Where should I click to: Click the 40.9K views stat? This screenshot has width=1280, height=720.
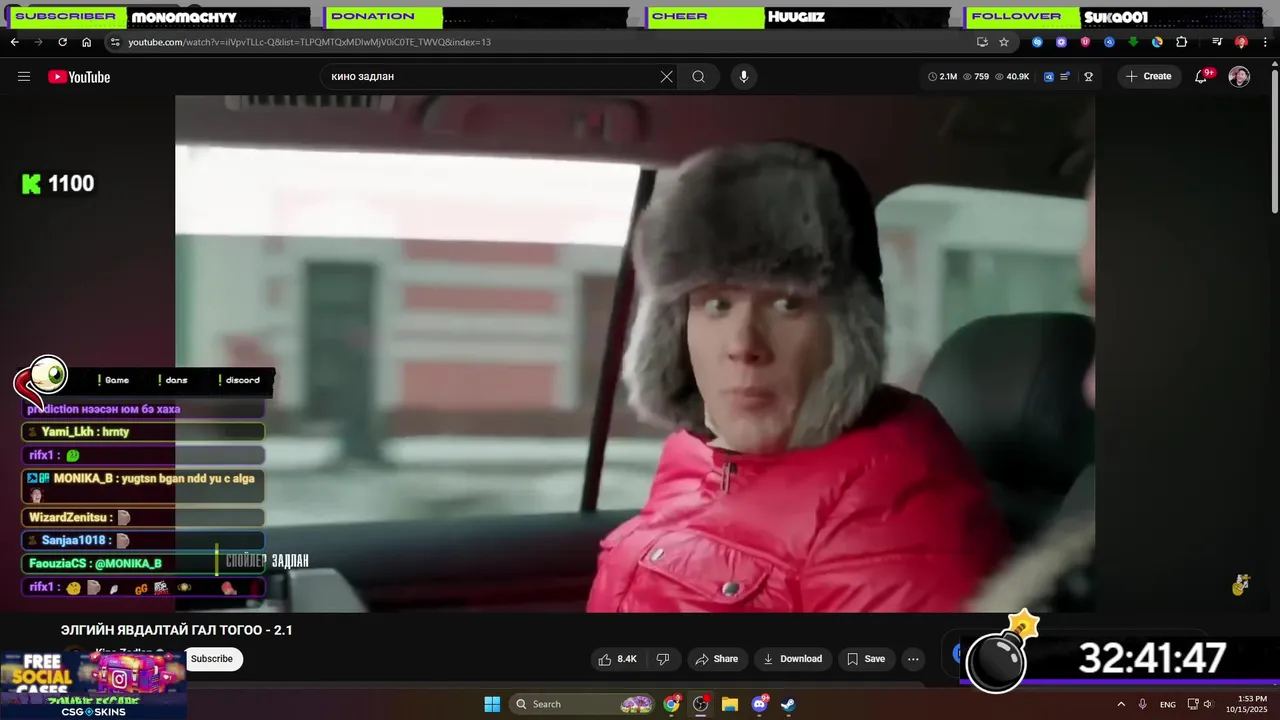tap(1012, 76)
